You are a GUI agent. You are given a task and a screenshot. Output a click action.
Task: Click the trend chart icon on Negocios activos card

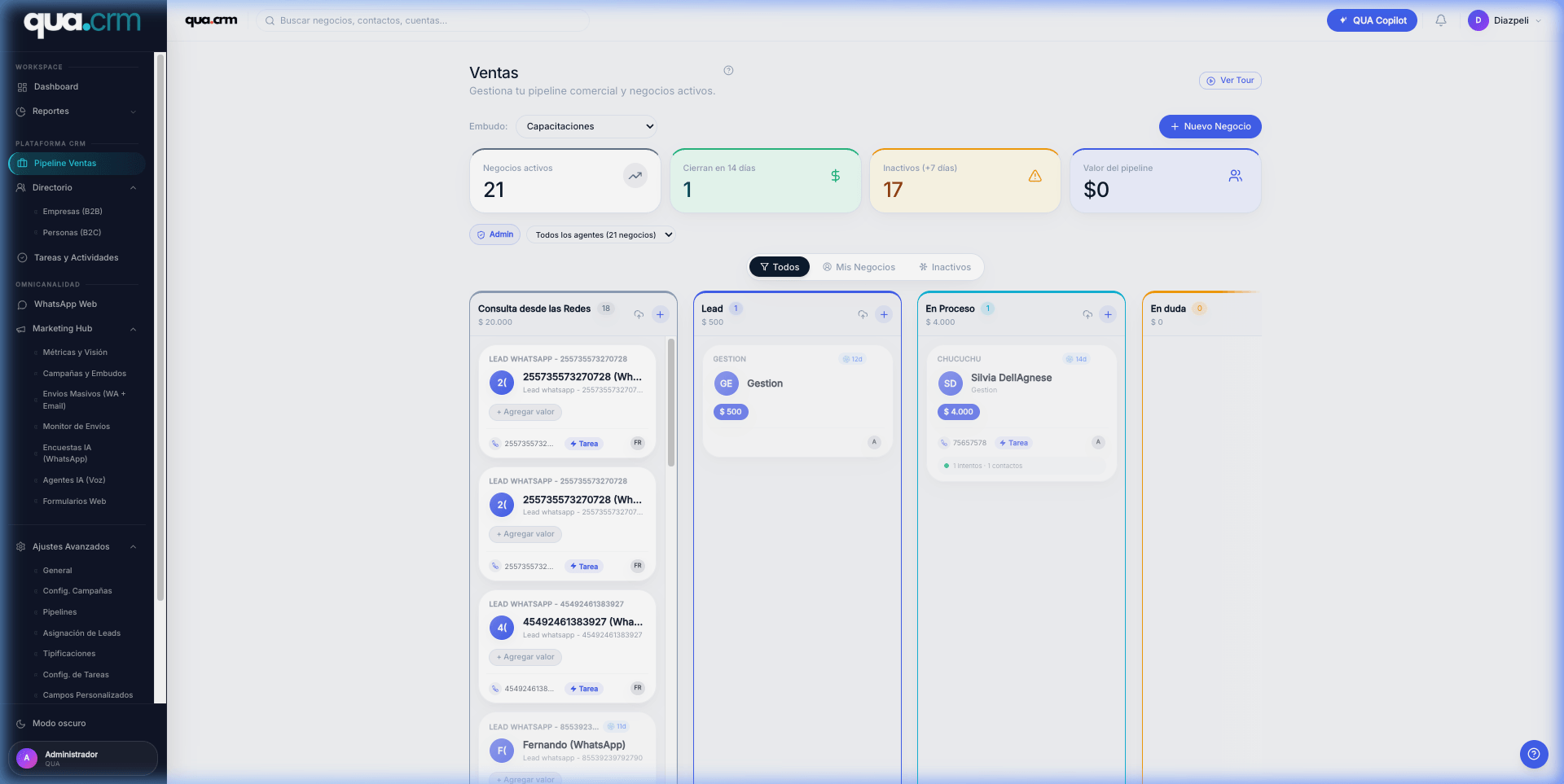pyautogui.click(x=635, y=176)
